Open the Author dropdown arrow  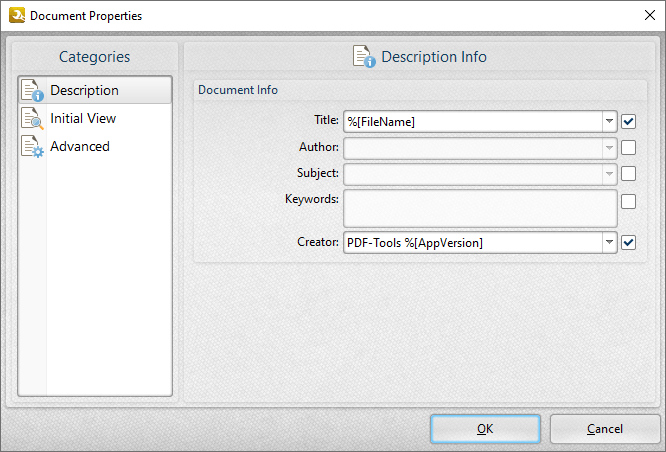click(609, 148)
